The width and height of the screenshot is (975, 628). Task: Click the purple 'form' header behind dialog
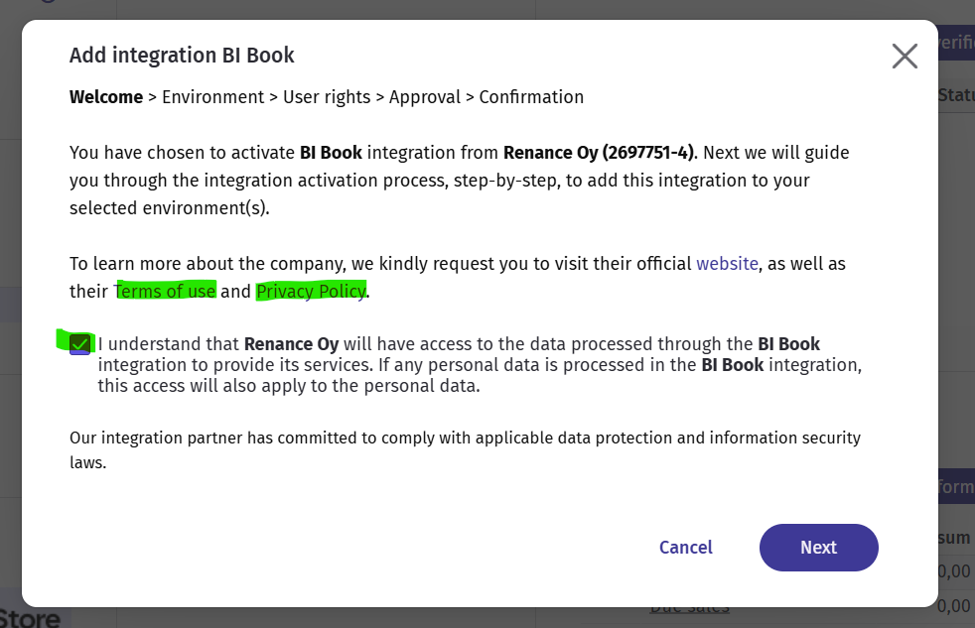(956, 486)
